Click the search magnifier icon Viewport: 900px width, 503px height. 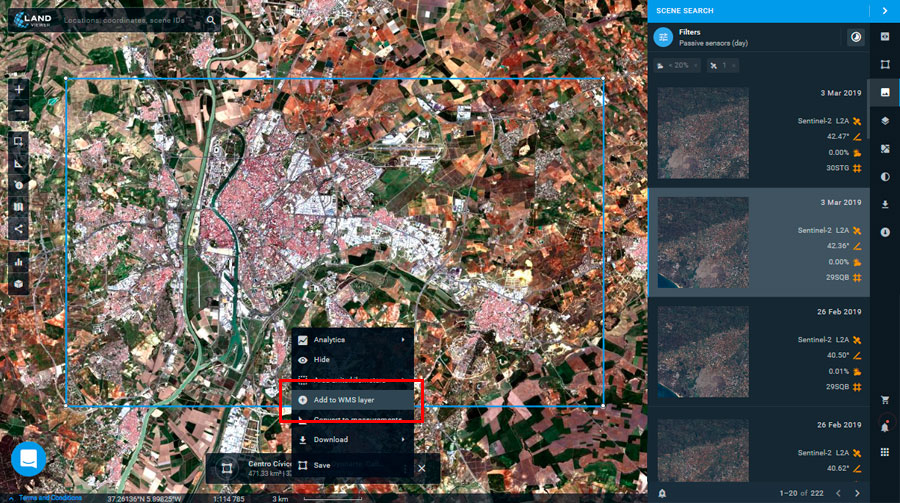(x=211, y=20)
